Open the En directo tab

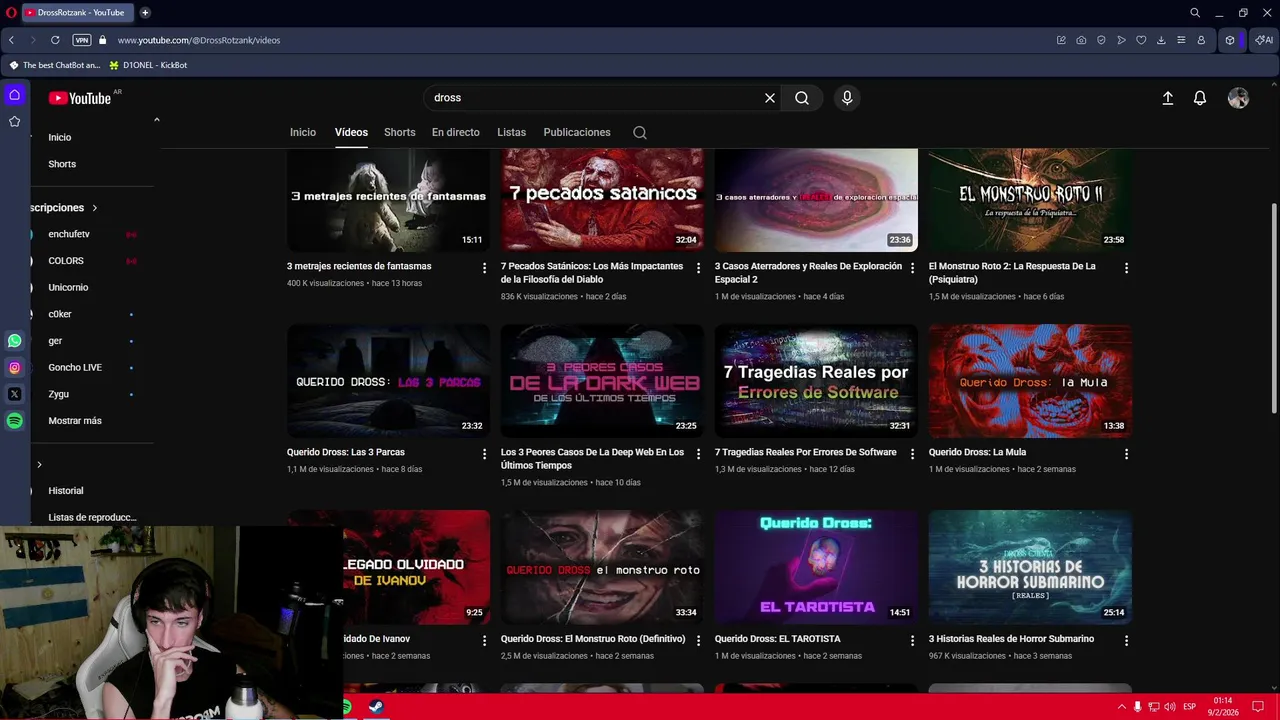(455, 132)
